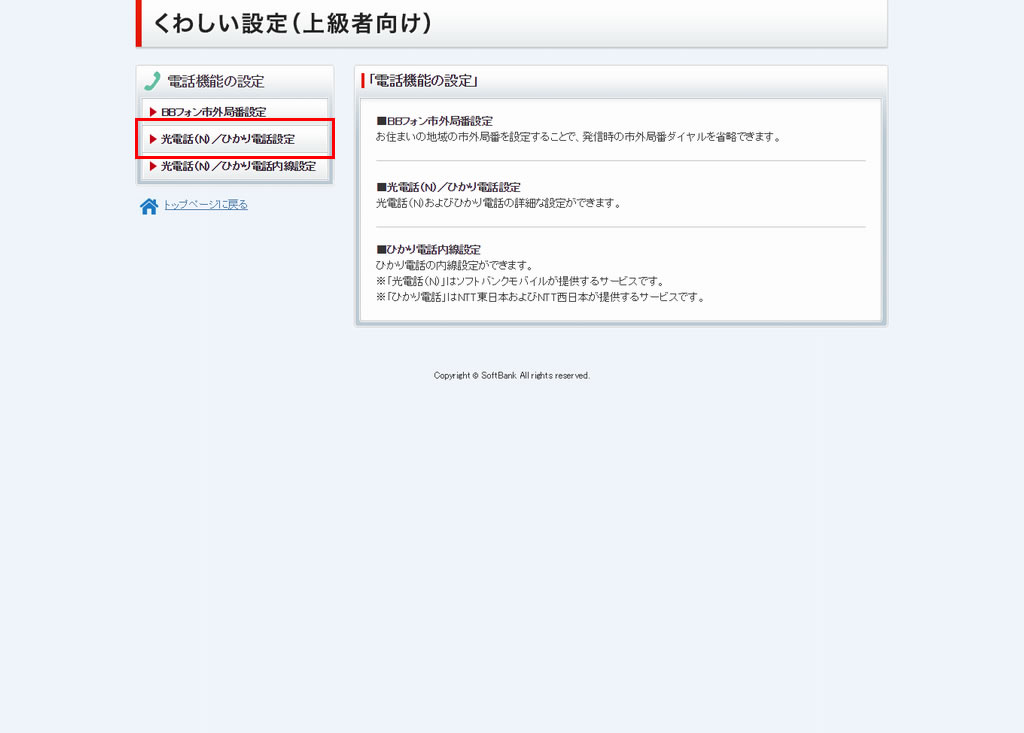Go back via トップページに戻る link
Image resolution: width=1024 pixels, height=733 pixels.
[x=205, y=205]
